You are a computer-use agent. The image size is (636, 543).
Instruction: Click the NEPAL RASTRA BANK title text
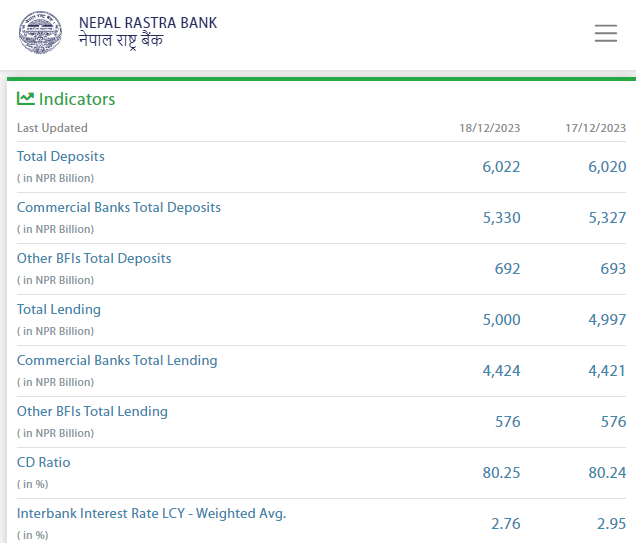[x=147, y=23]
